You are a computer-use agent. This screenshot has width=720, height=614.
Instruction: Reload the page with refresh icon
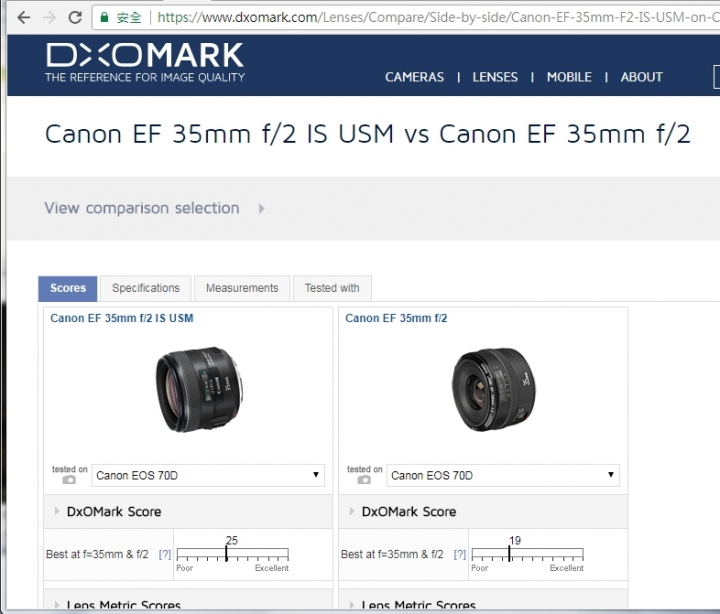[x=75, y=17]
